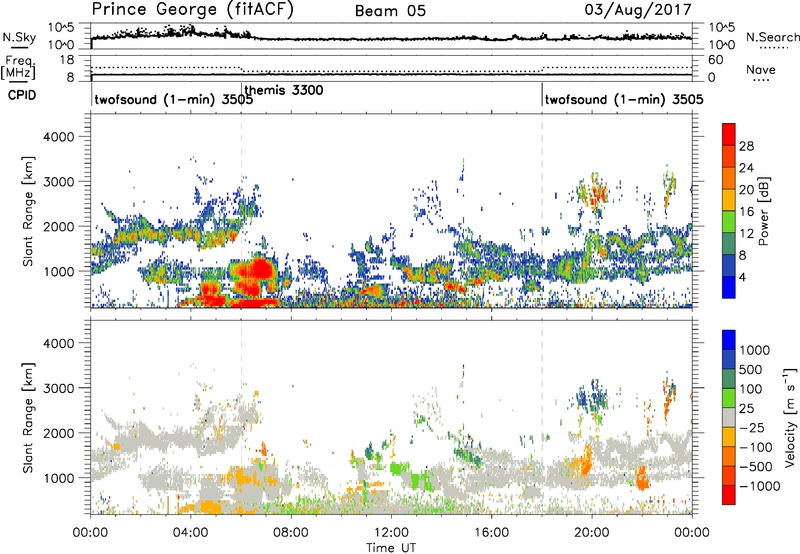Click the '-1000' tick on the velocity colorbar
The width and height of the screenshot is (800, 554).
tap(760, 486)
